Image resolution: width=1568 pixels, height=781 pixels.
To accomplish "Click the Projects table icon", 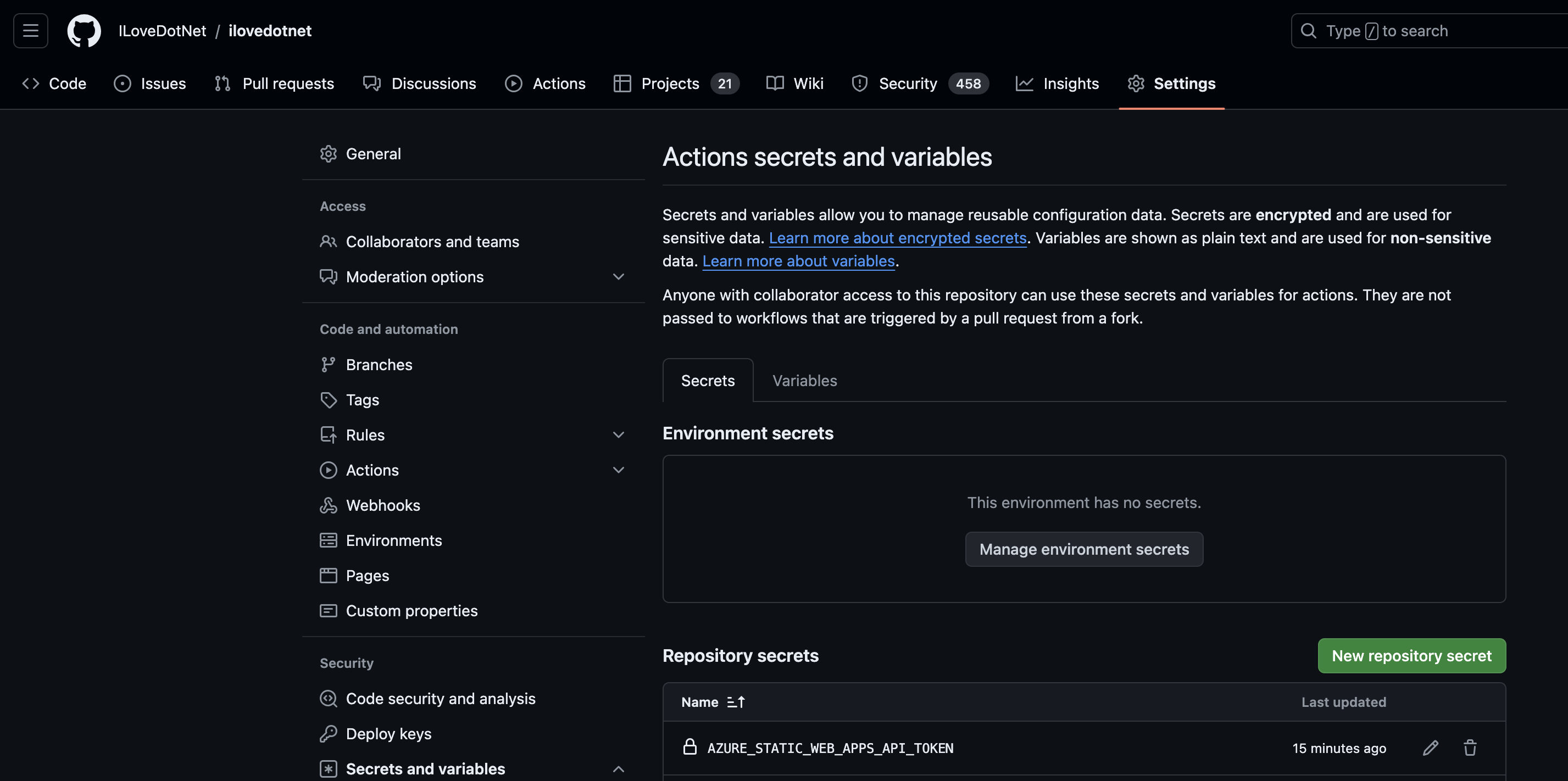I will coord(622,83).
